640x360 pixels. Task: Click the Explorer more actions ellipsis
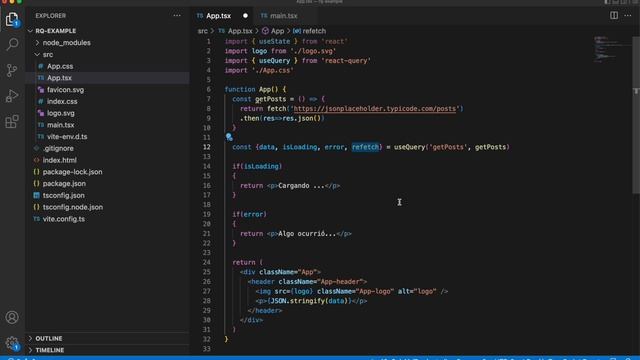click(x=177, y=16)
